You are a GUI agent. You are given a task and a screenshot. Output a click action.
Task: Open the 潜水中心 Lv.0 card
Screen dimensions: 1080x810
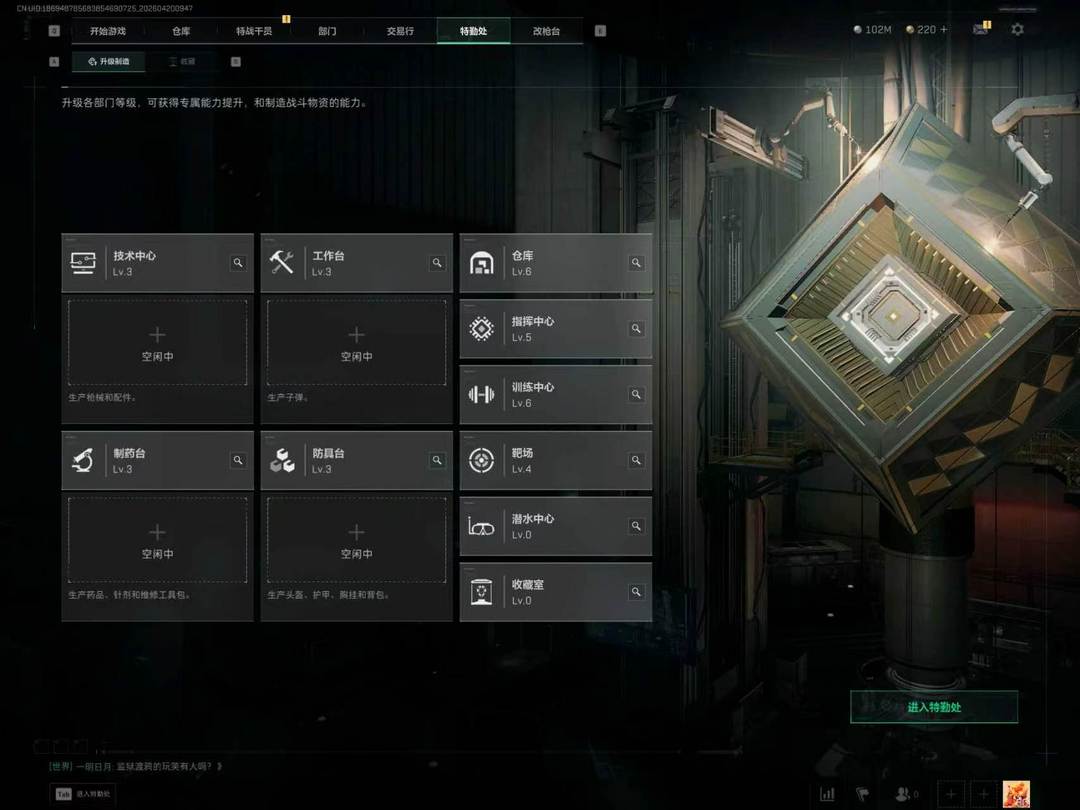coord(556,526)
